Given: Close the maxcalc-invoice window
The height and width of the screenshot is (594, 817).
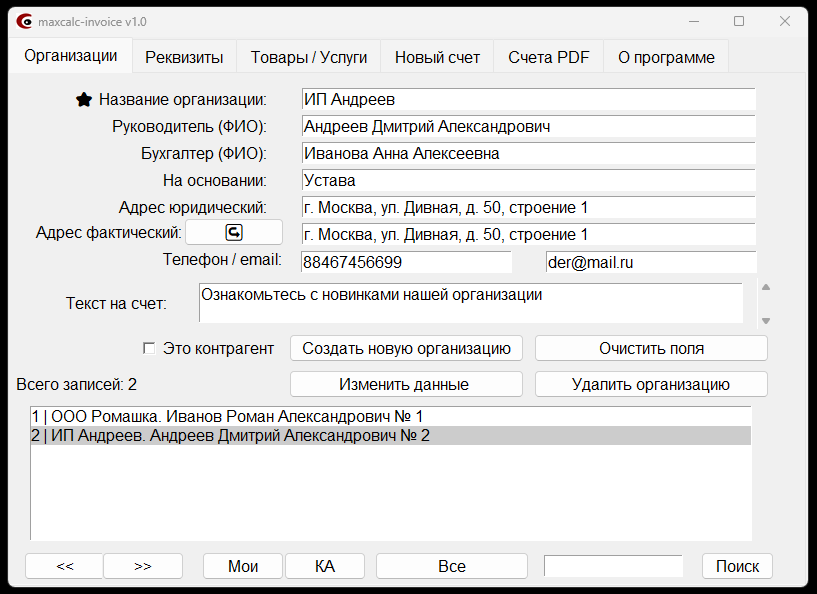Looking at the screenshot, I should pos(785,21).
